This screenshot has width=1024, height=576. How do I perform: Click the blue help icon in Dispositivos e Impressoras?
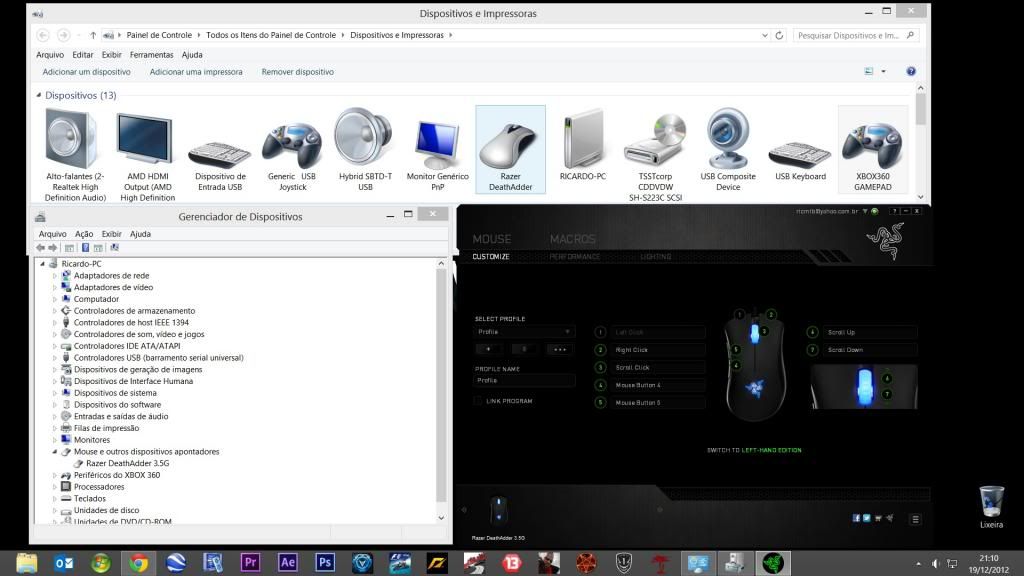tap(911, 71)
